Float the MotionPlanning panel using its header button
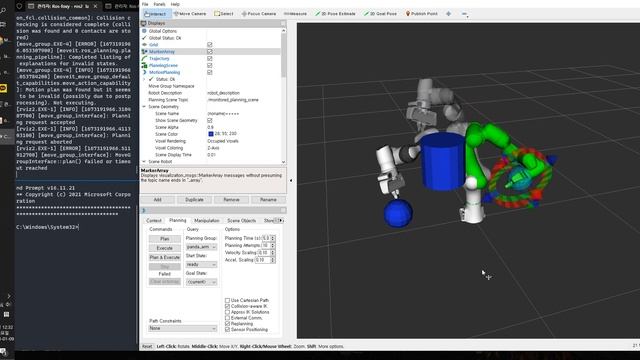Image resolution: width=640 pixels, height=360 pixels. 283,210
